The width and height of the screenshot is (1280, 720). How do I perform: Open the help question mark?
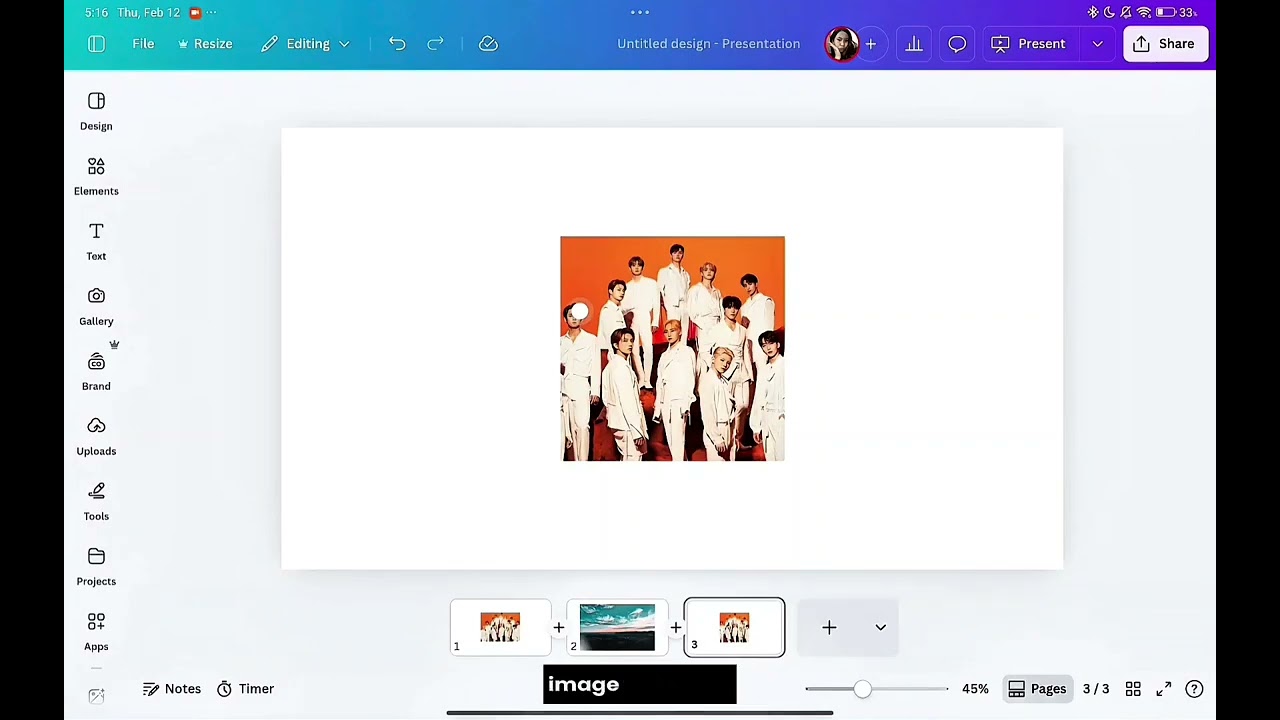click(x=1194, y=689)
